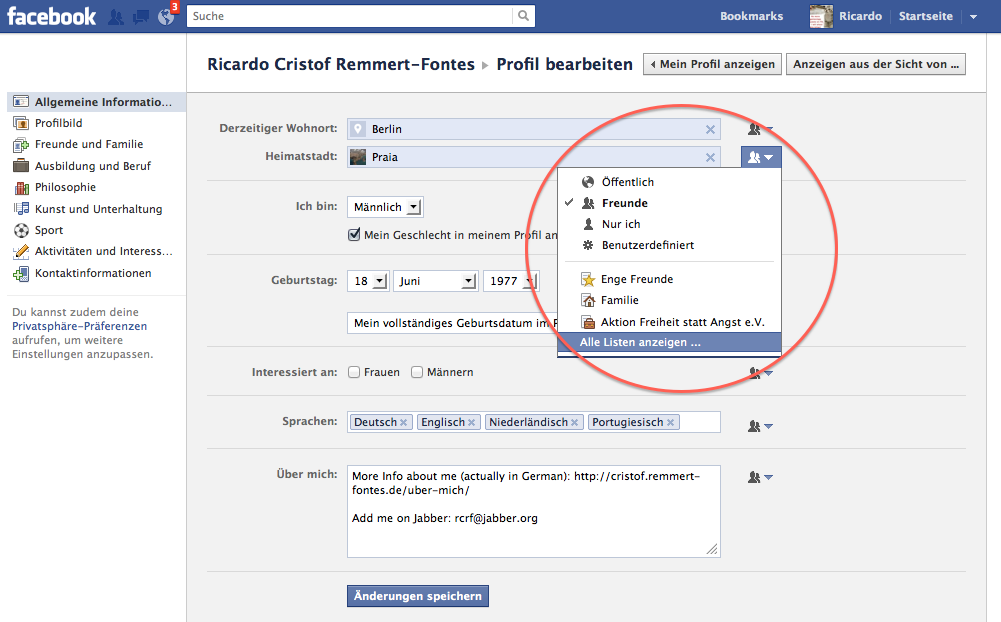
Task: Click the Derzeitiger Wohnort field with Berlin
Action: (x=534, y=129)
